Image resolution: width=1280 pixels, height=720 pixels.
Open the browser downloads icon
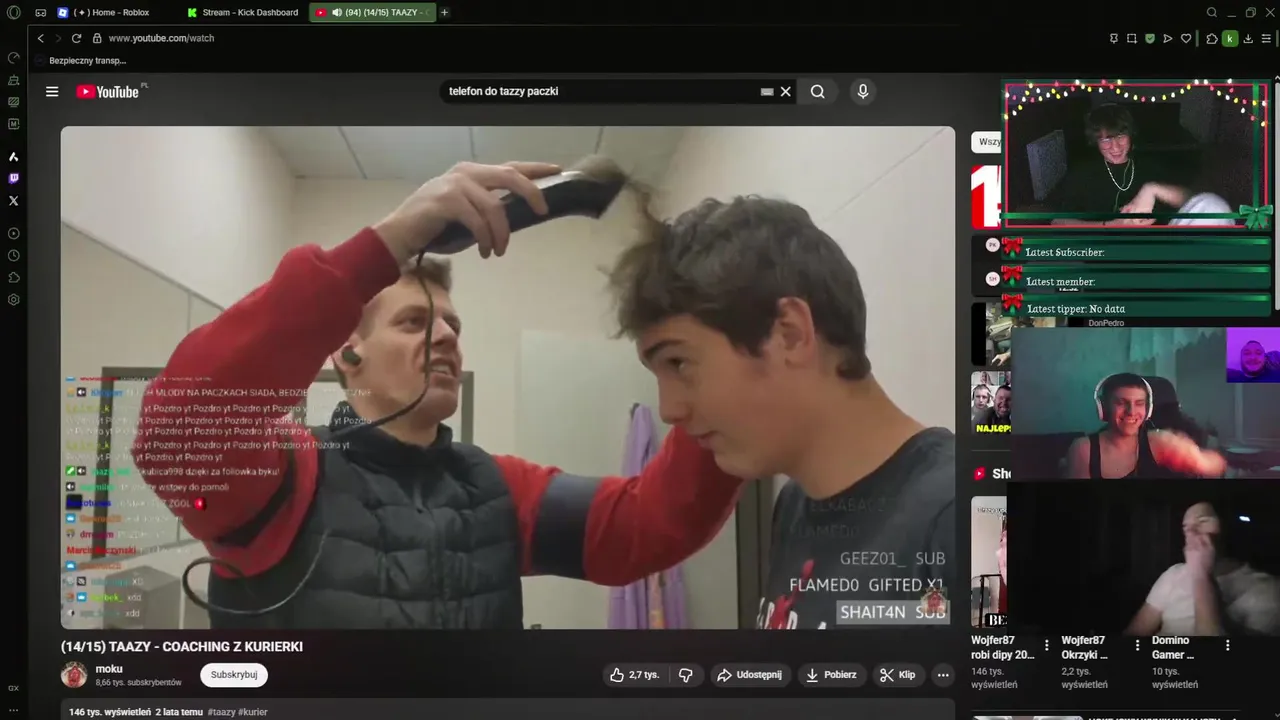click(x=1248, y=38)
